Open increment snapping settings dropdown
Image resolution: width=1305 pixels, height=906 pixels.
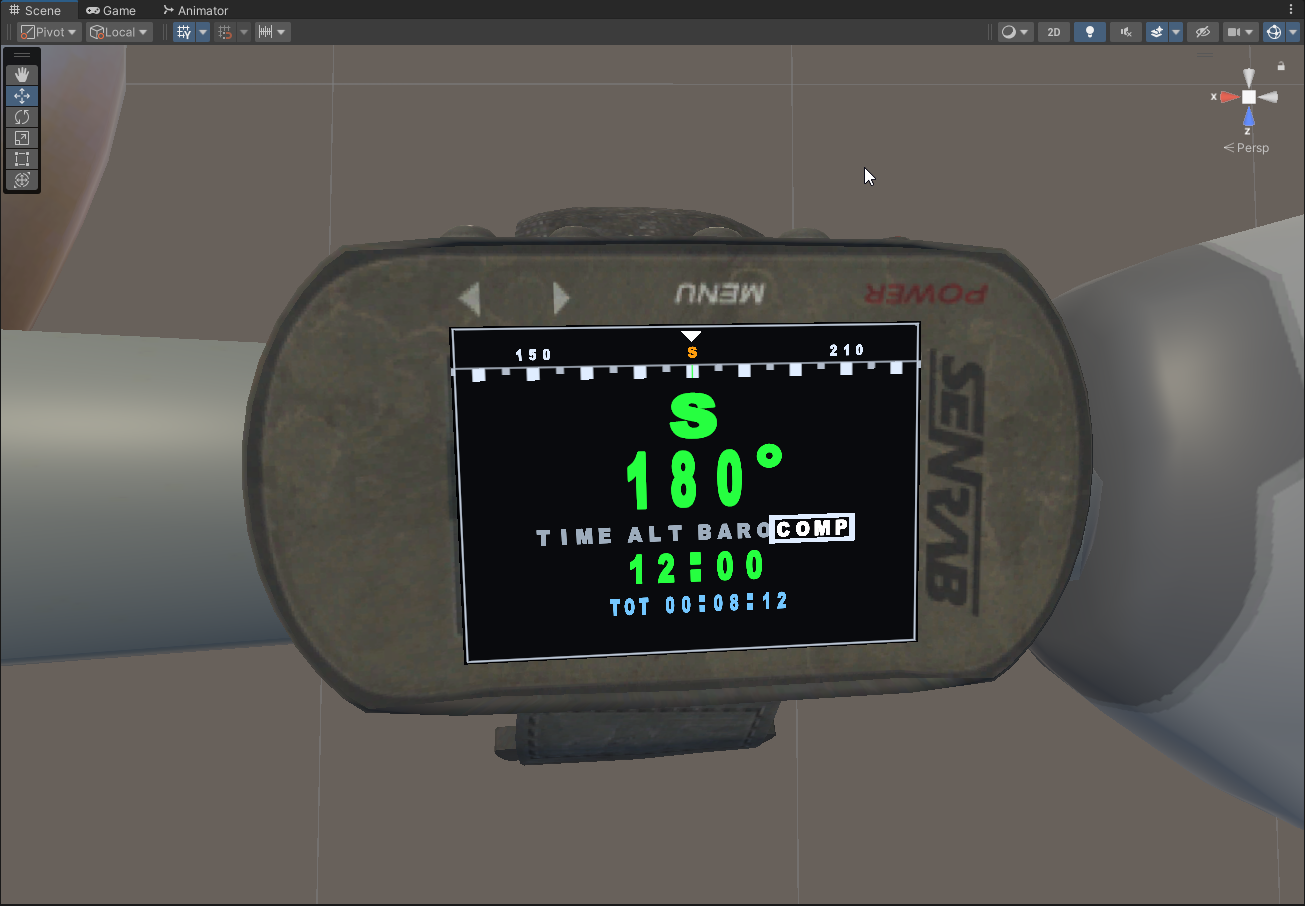272,32
